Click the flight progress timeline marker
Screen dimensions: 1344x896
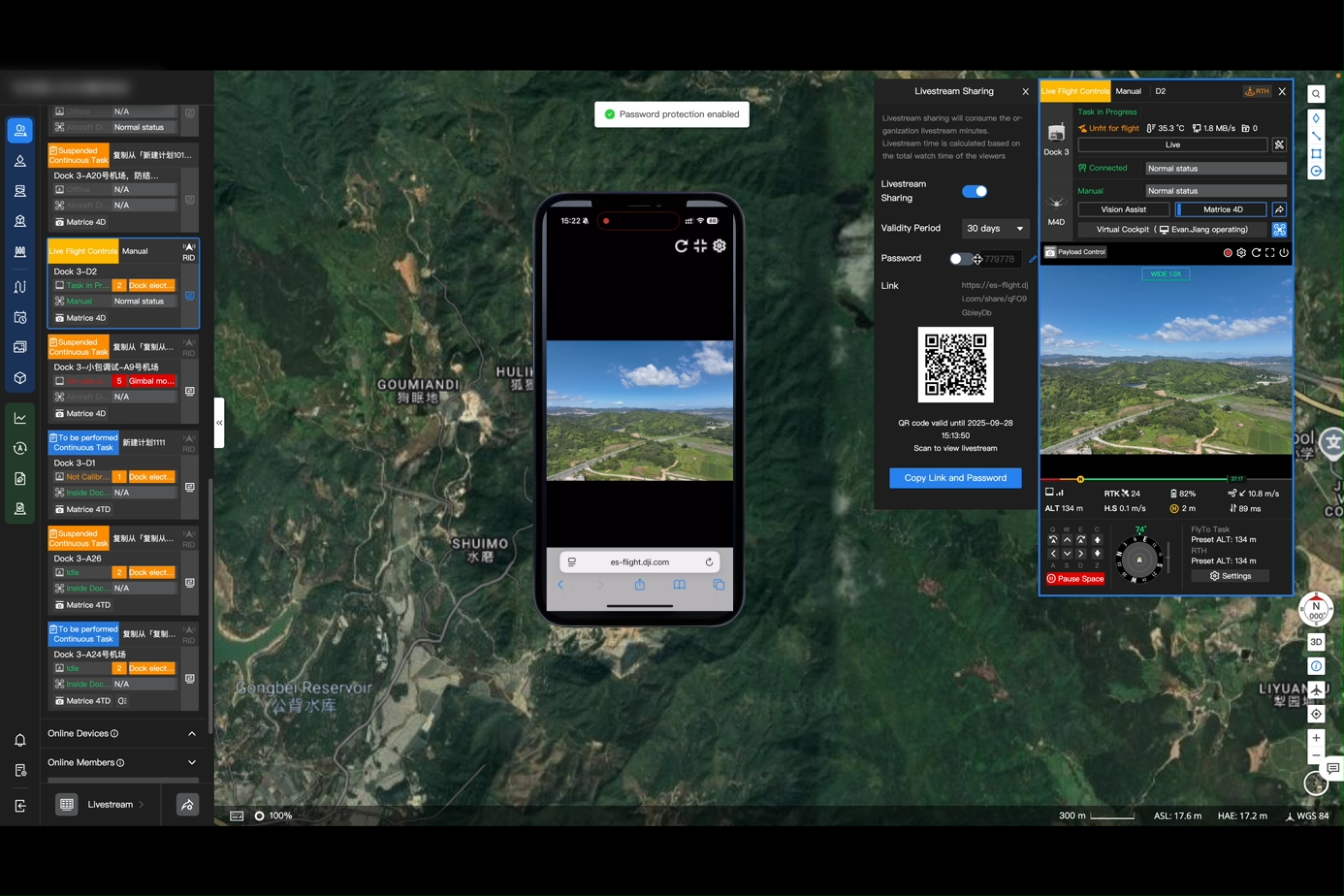(x=1080, y=479)
